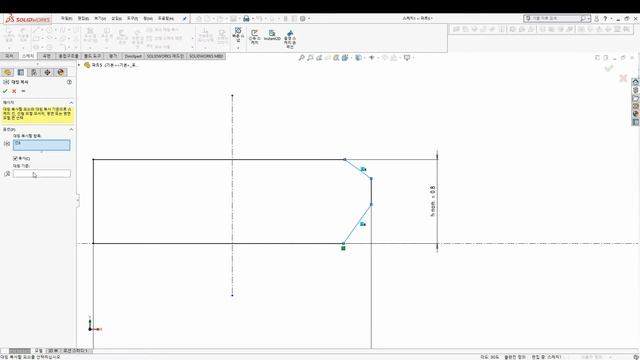Viewport: 640px width, 360px height.
Task: Switch to the DimXpert ribbon tab
Action: click(133, 56)
